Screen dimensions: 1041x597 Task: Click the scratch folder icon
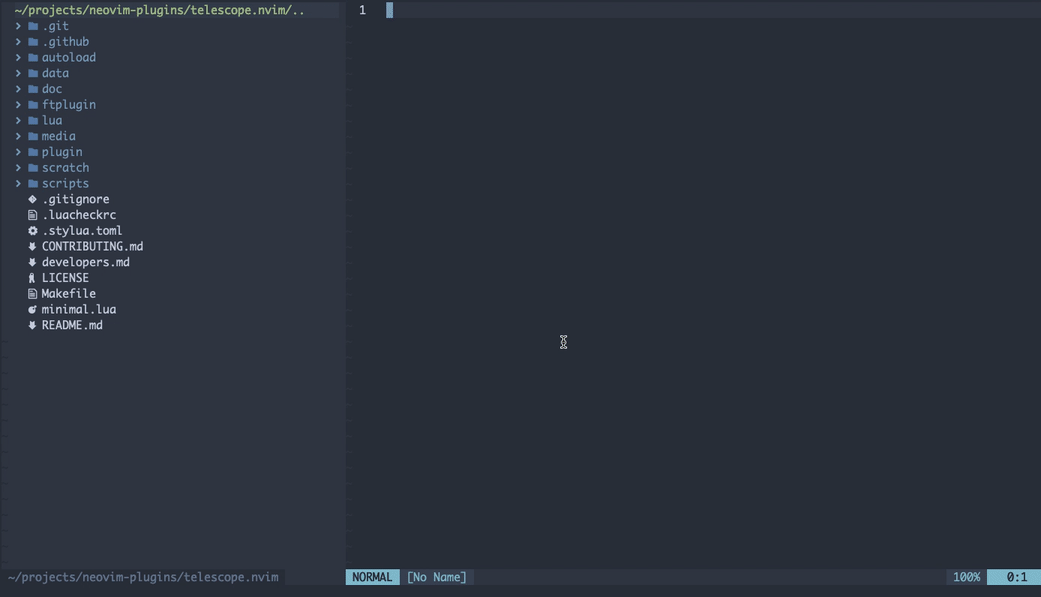coord(33,168)
